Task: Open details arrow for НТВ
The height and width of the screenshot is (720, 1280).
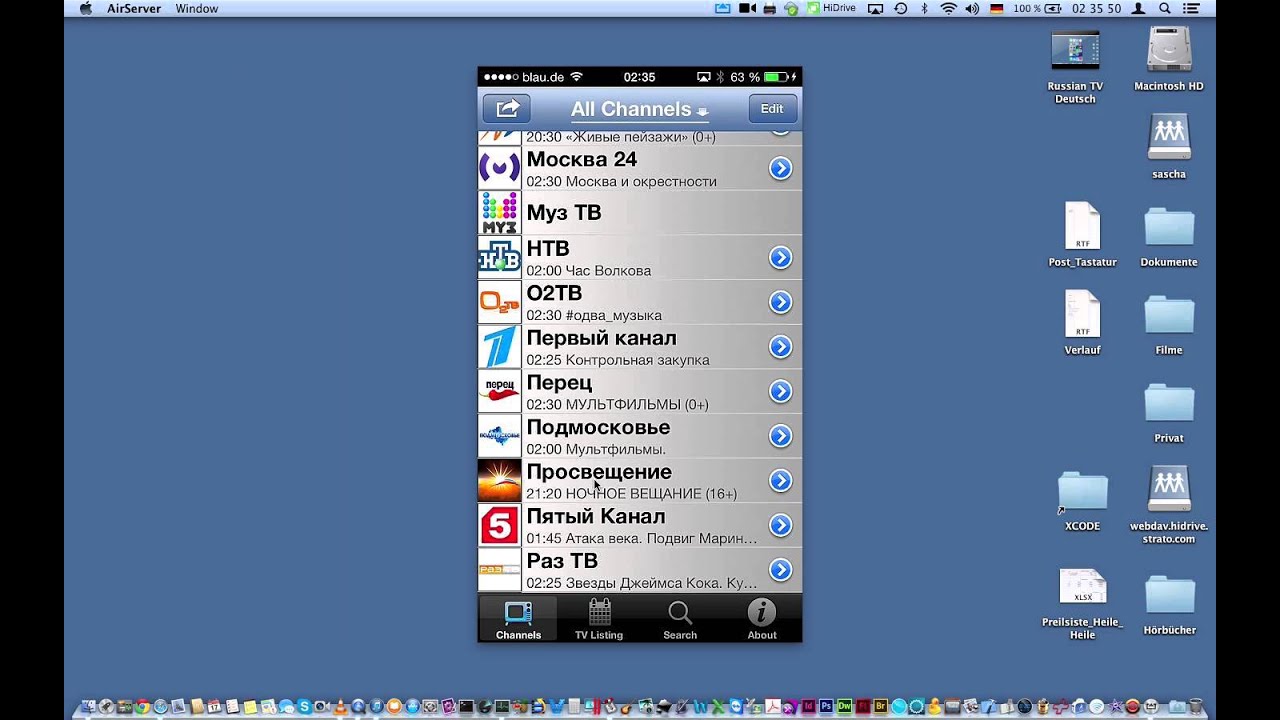Action: click(x=780, y=258)
